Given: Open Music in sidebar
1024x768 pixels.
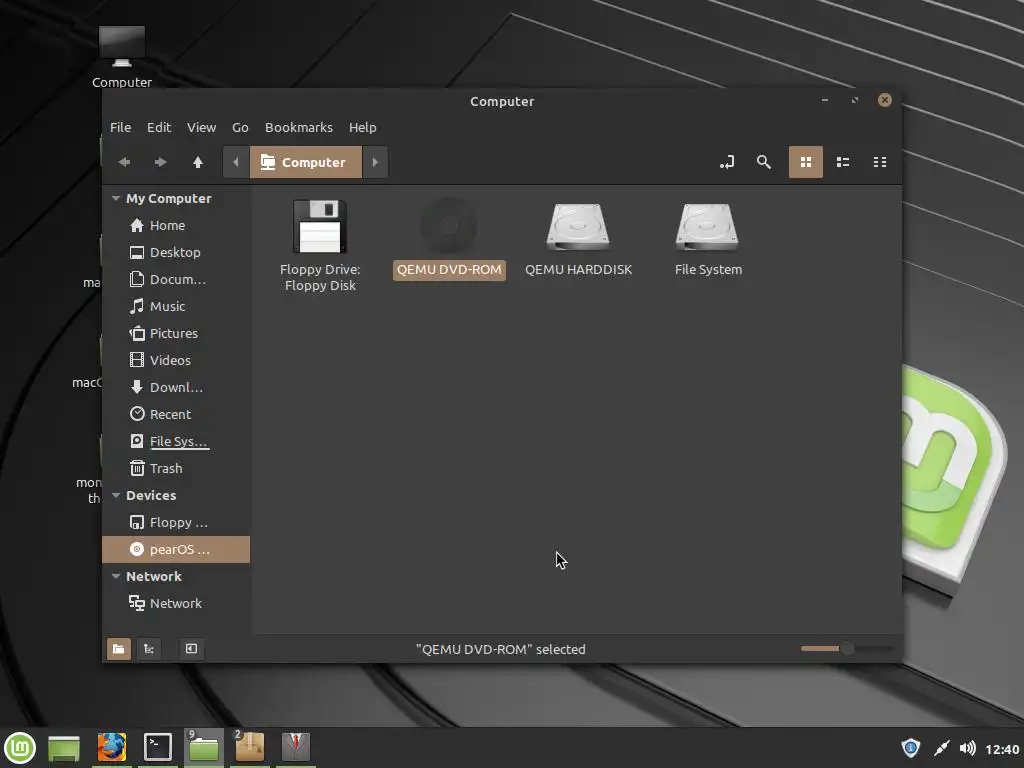Looking at the screenshot, I should [176, 306].
